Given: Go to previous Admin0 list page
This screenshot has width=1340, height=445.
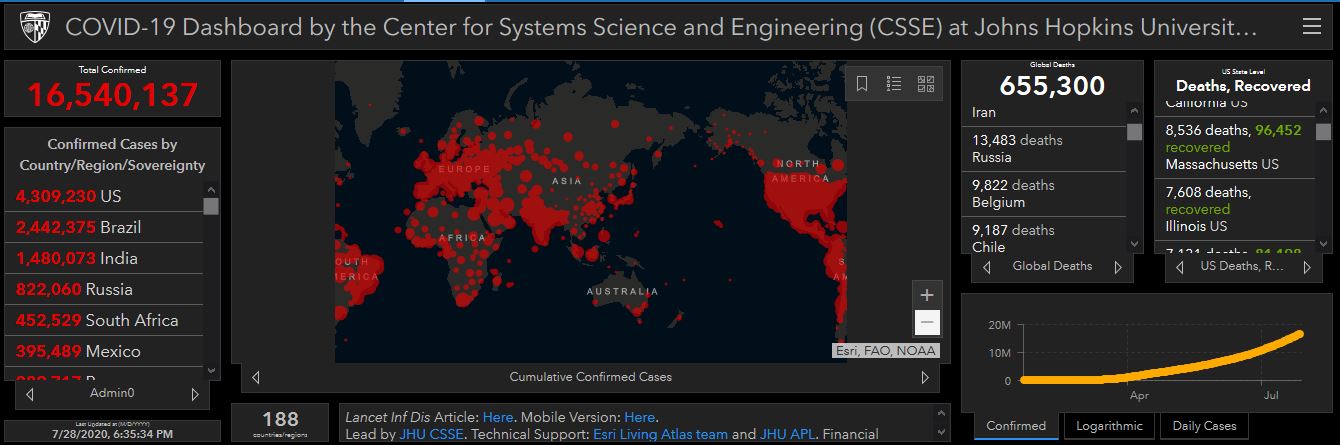Looking at the screenshot, I should tap(30, 395).
